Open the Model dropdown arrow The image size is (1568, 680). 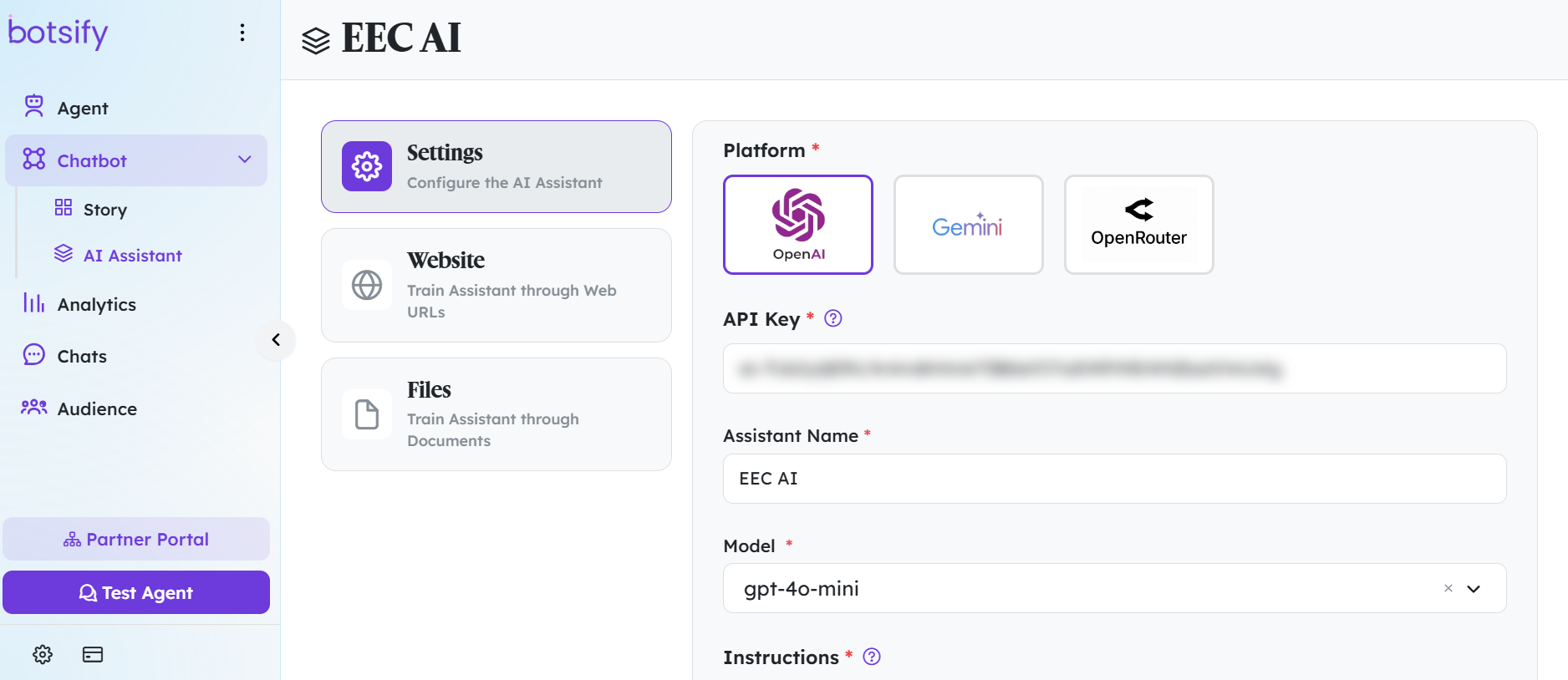pos(1474,588)
